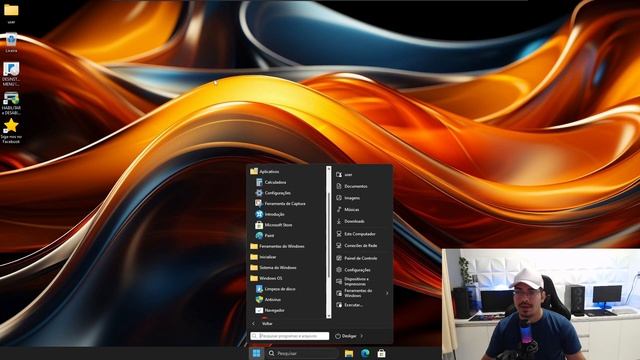This screenshot has height=360, width=640.
Task: Select the DESINST... MENU desktop shortcut
Action: pyautogui.click(x=11, y=74)
